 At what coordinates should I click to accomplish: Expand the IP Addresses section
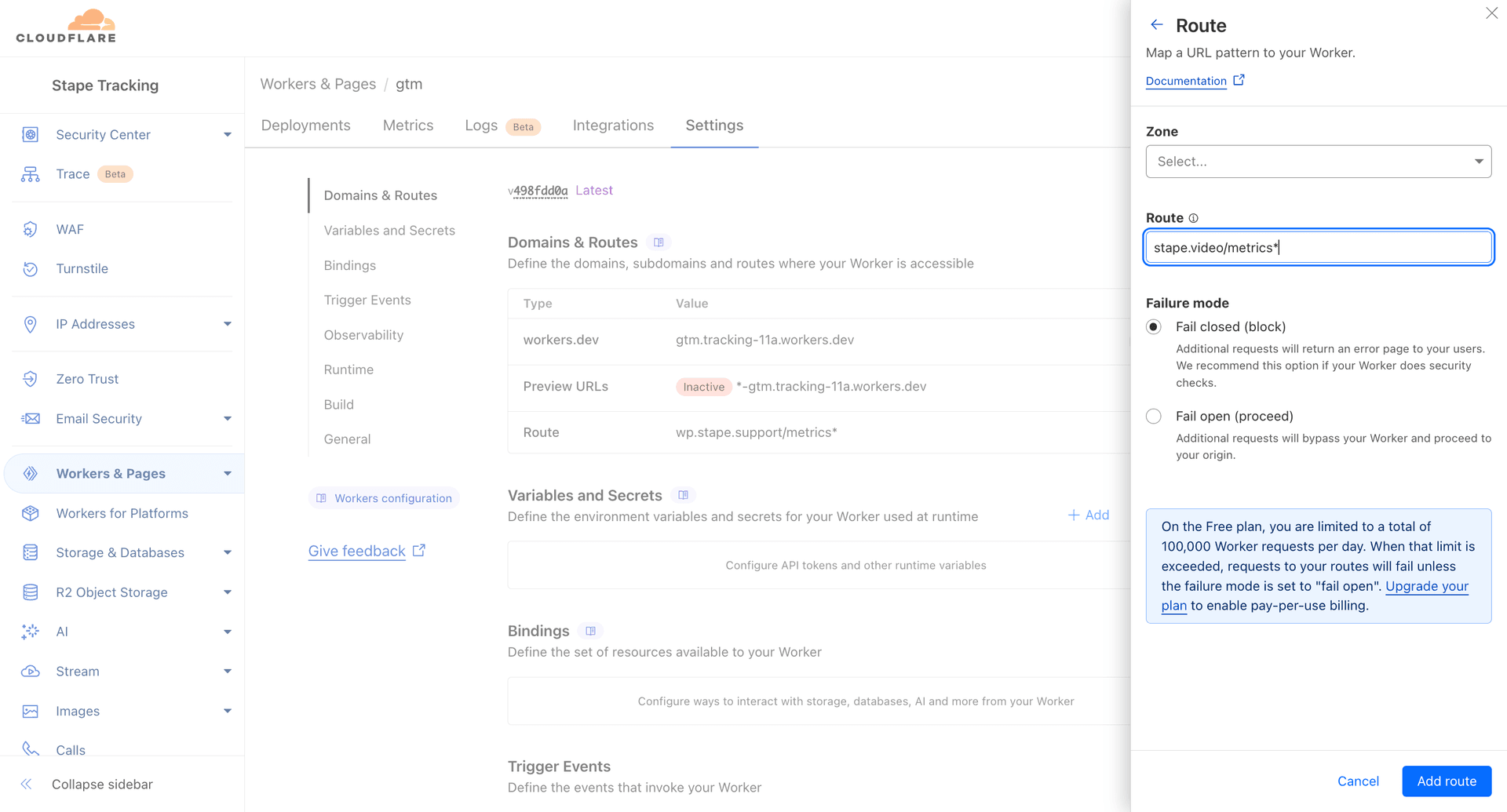(x=227, y=323)
